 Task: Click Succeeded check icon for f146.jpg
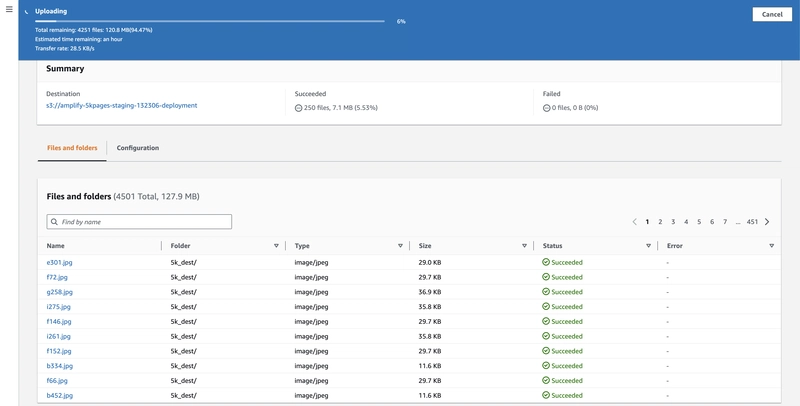pyautogui.click(x=546, y=321)
